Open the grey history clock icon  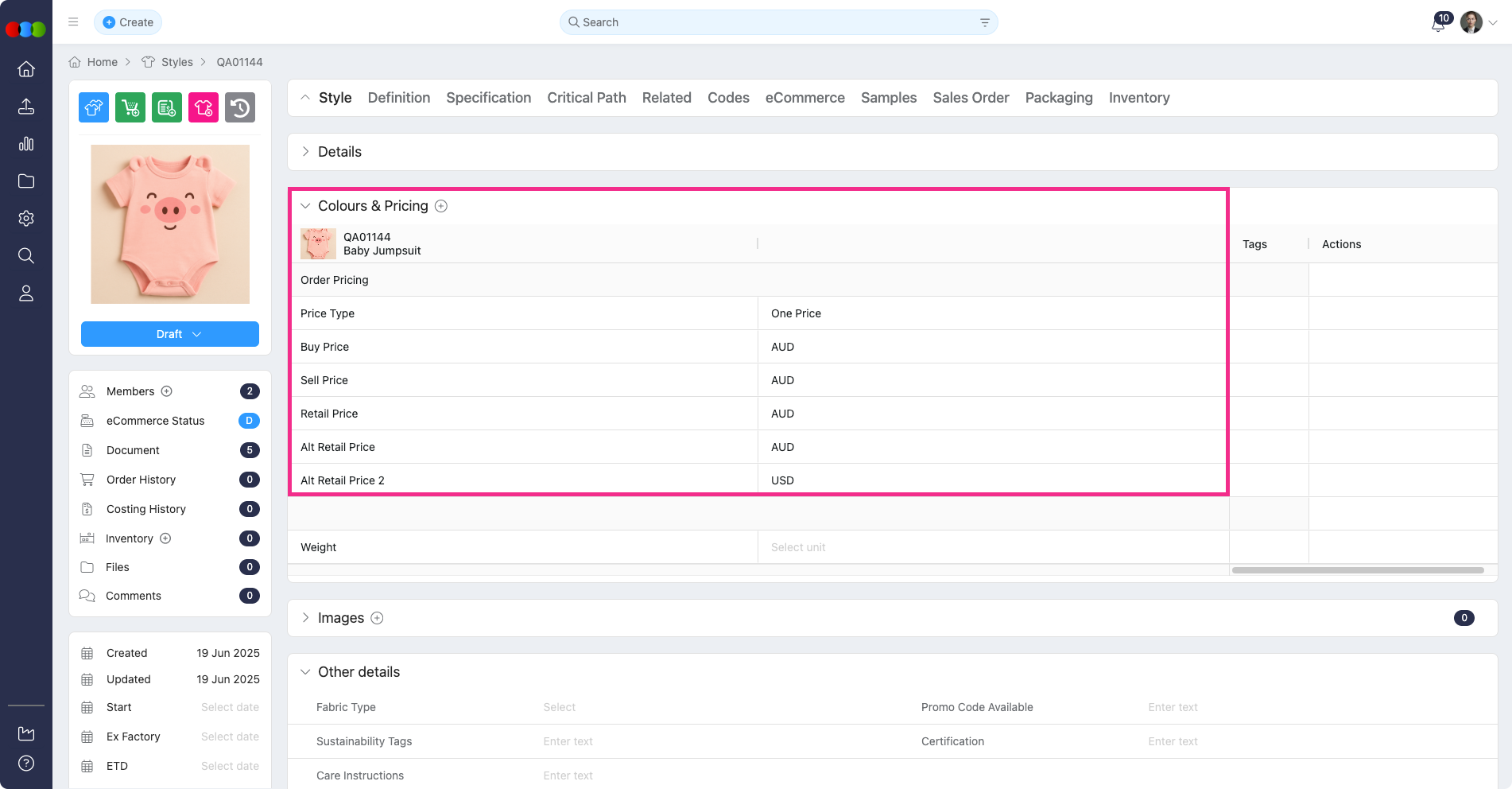[x=240, y=107]
